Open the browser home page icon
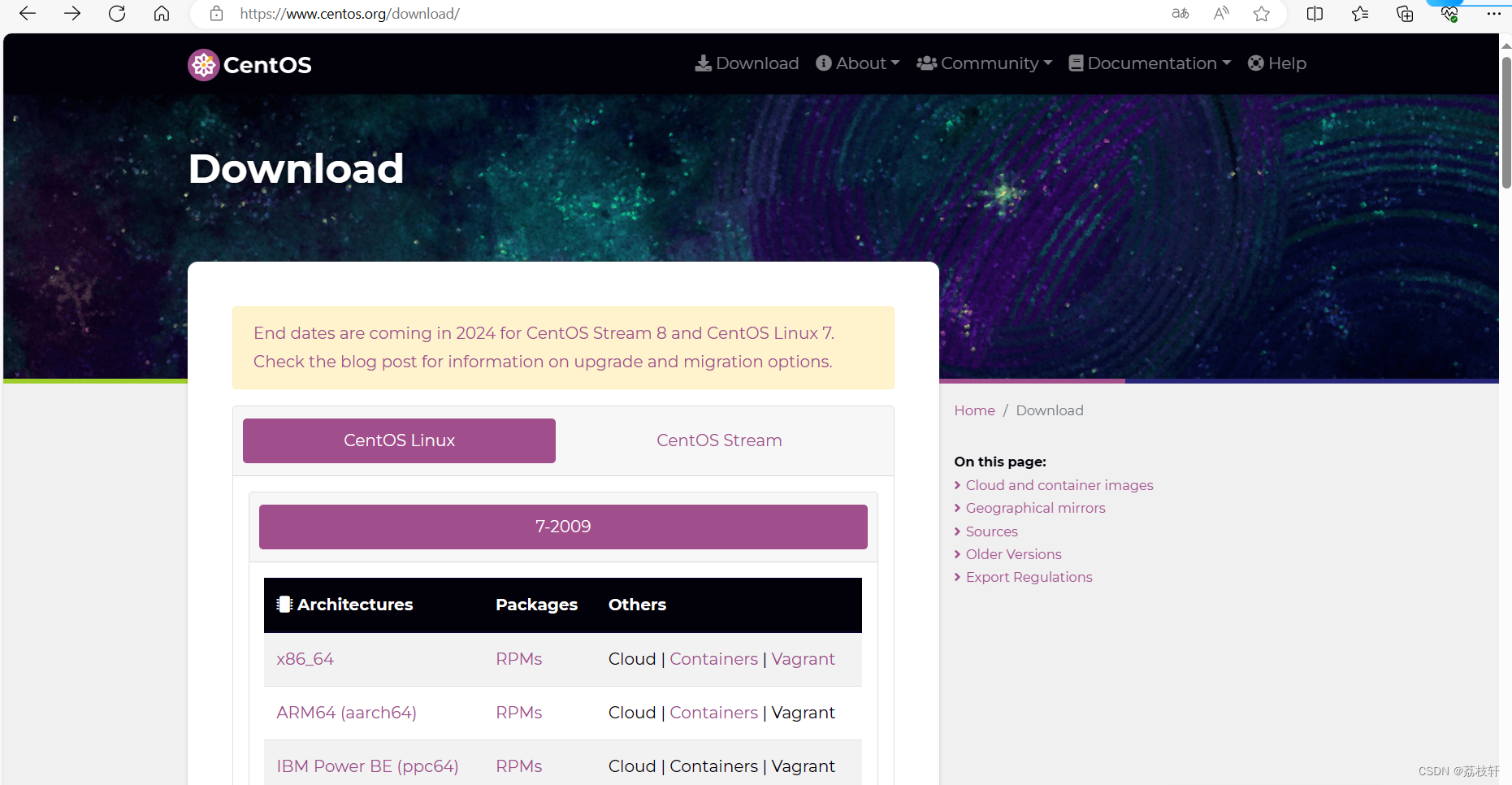The width and height of the screenshot is (1512, 785). [x=162, y=14]
